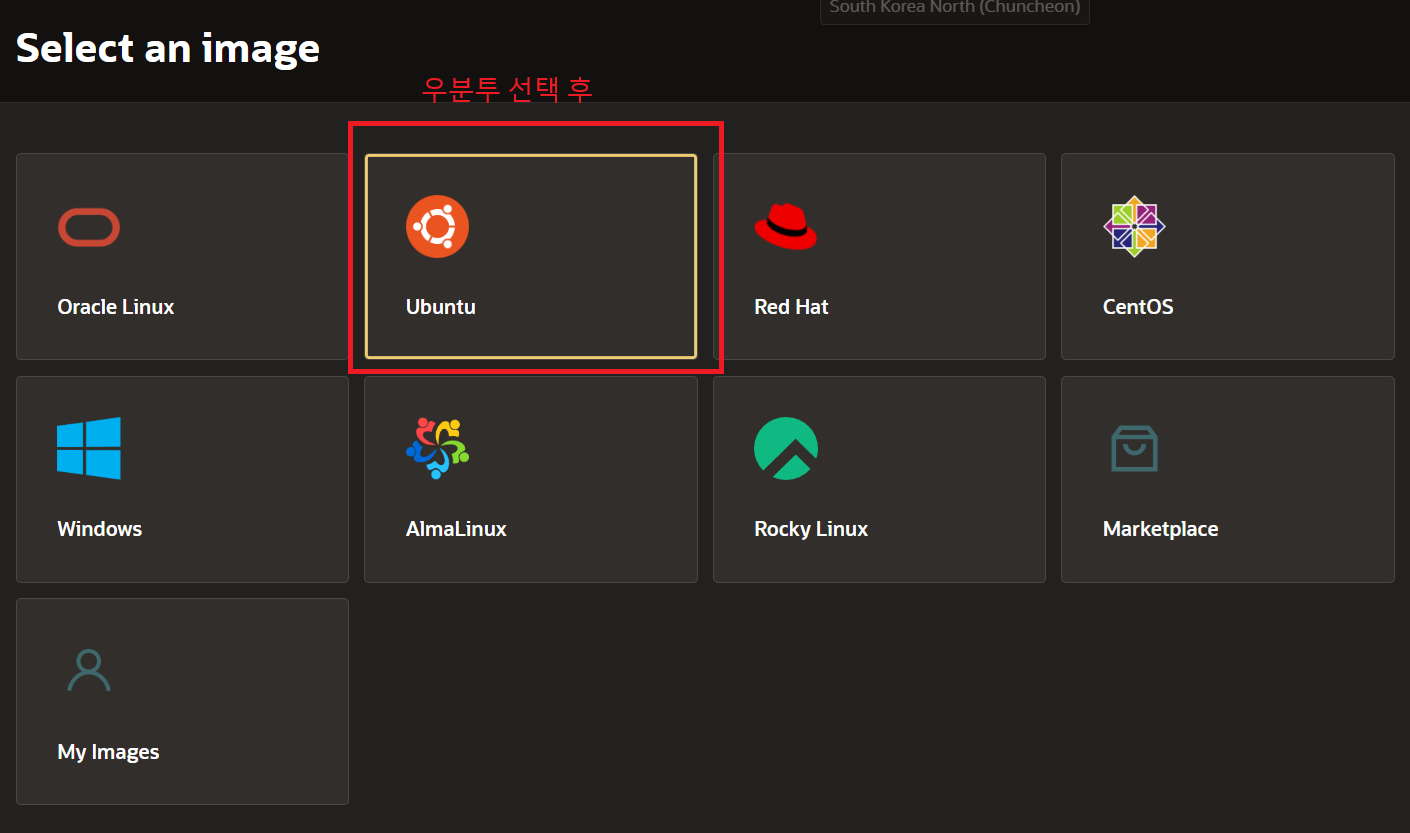Click the Oracle Linux red oval logo
Viewport: 1410px width, 833px height.
89,227
